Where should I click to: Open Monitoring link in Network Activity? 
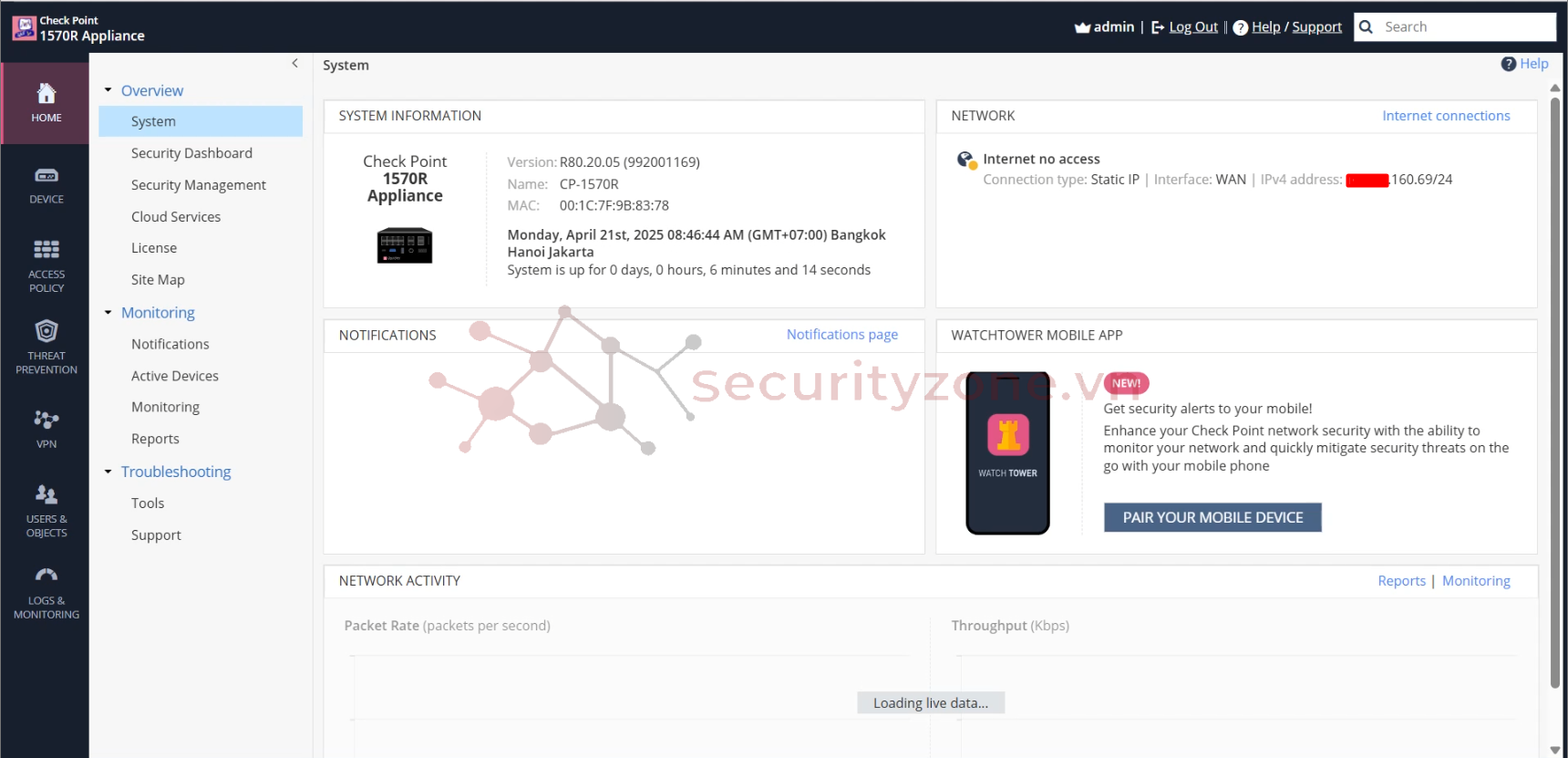[1476, 581]
